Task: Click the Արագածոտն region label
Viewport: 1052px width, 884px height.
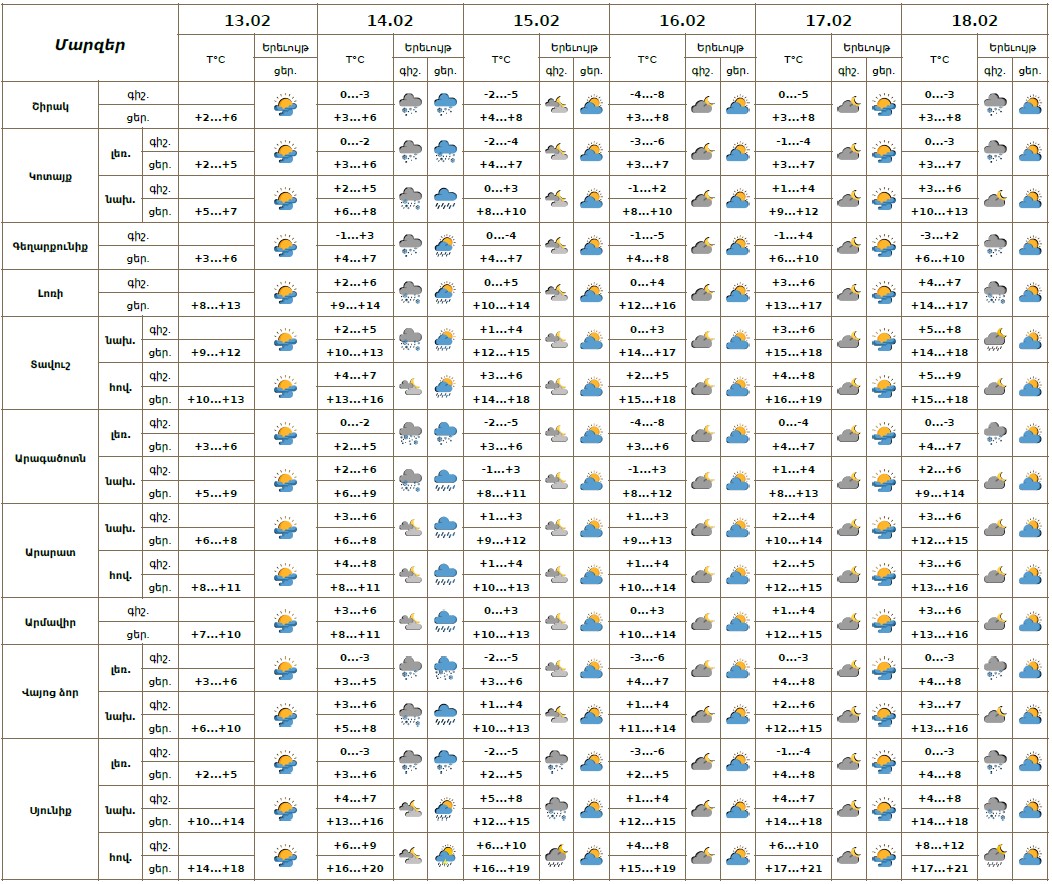Action: point(51,457)
